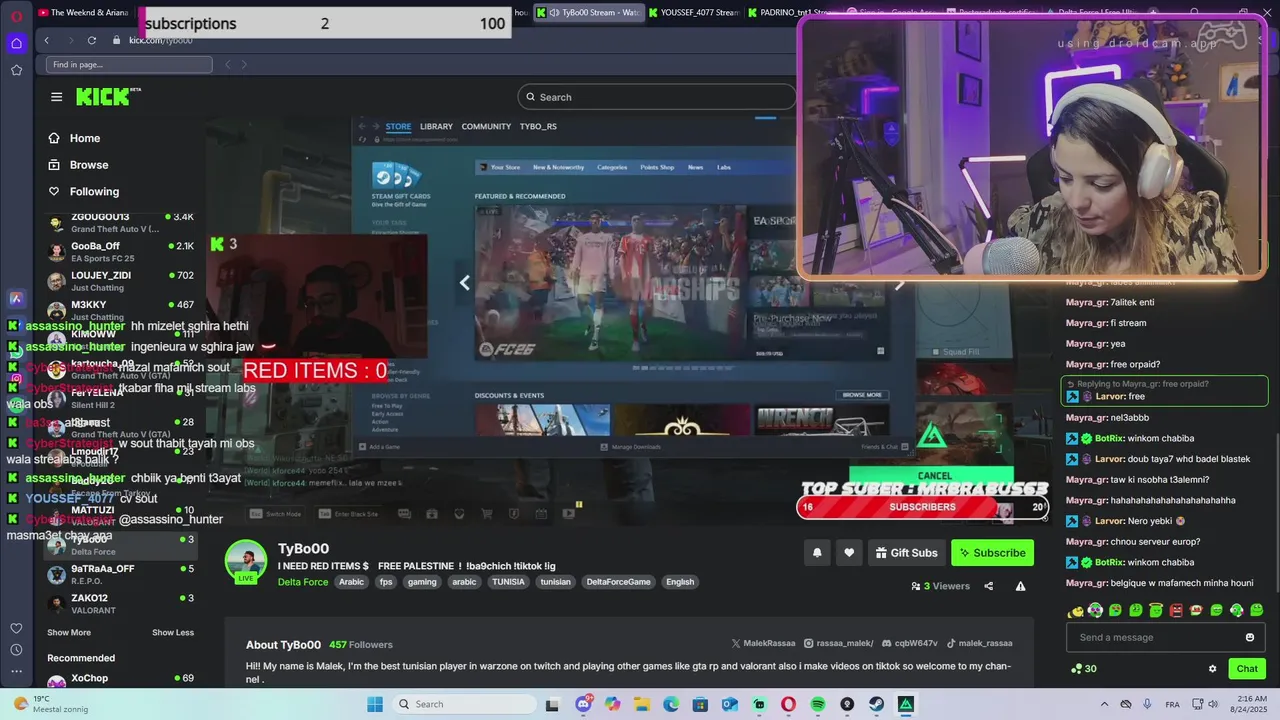Collapse followed channels with Show Less

pos(173,632)
